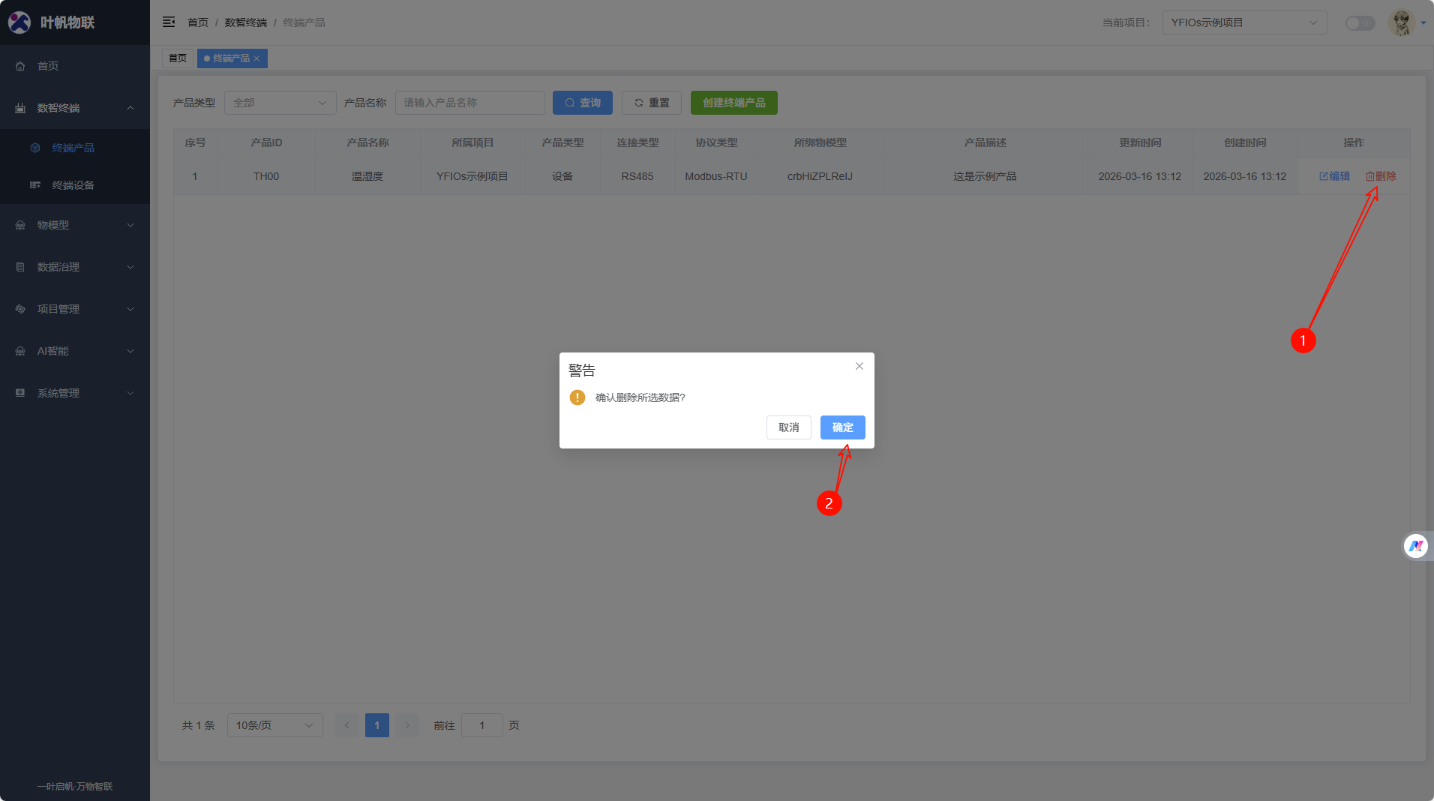The height and width of the screenshot is (801, 1434).
Task: Click the 产品名称 search input field
Action: click(469, 103)
